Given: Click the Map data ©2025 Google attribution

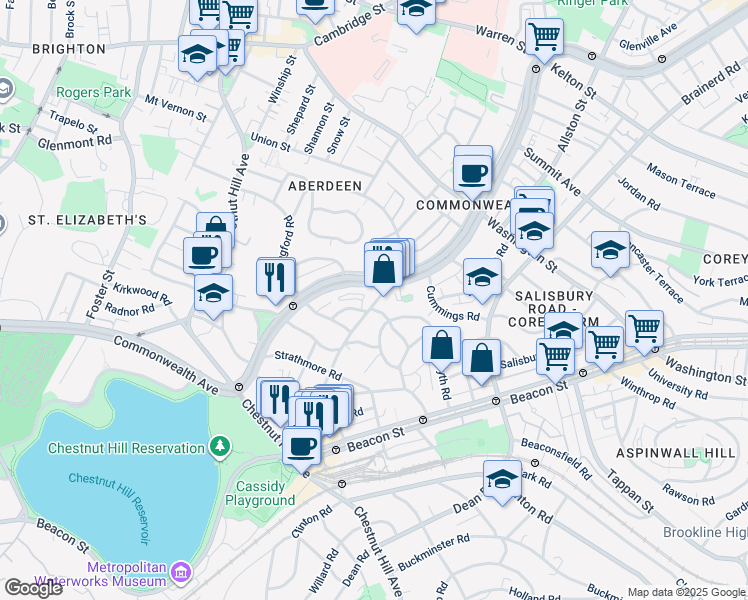Looking at the screenshot, I should 687,592.
